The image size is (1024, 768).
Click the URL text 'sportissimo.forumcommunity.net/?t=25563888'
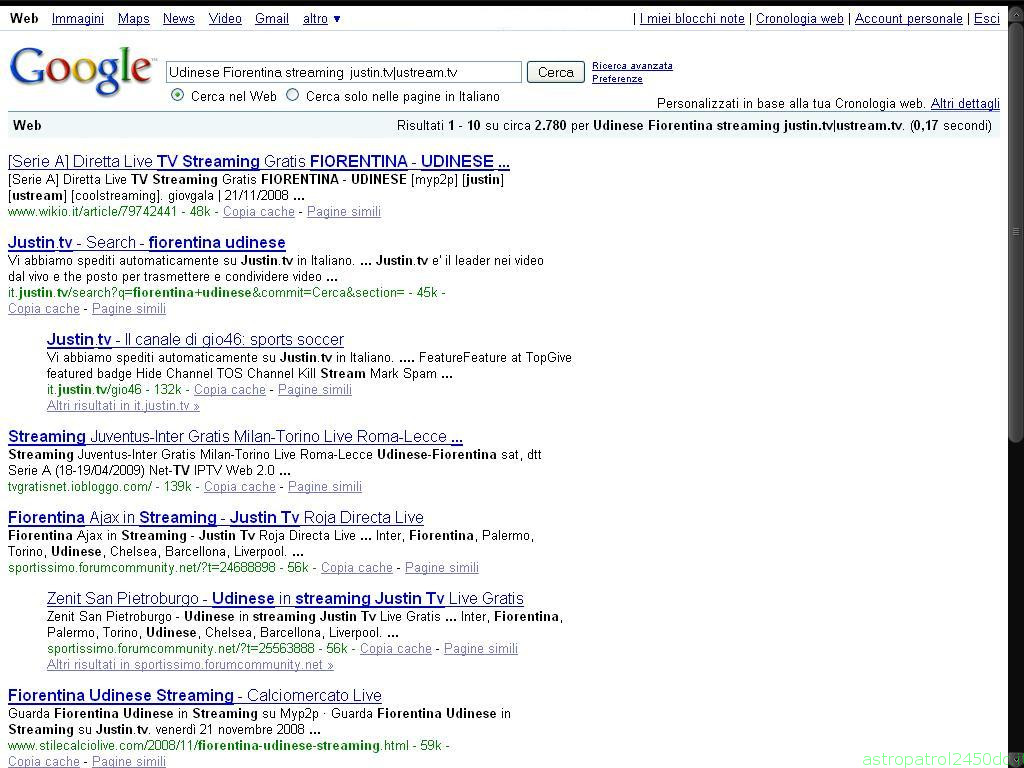181,648
